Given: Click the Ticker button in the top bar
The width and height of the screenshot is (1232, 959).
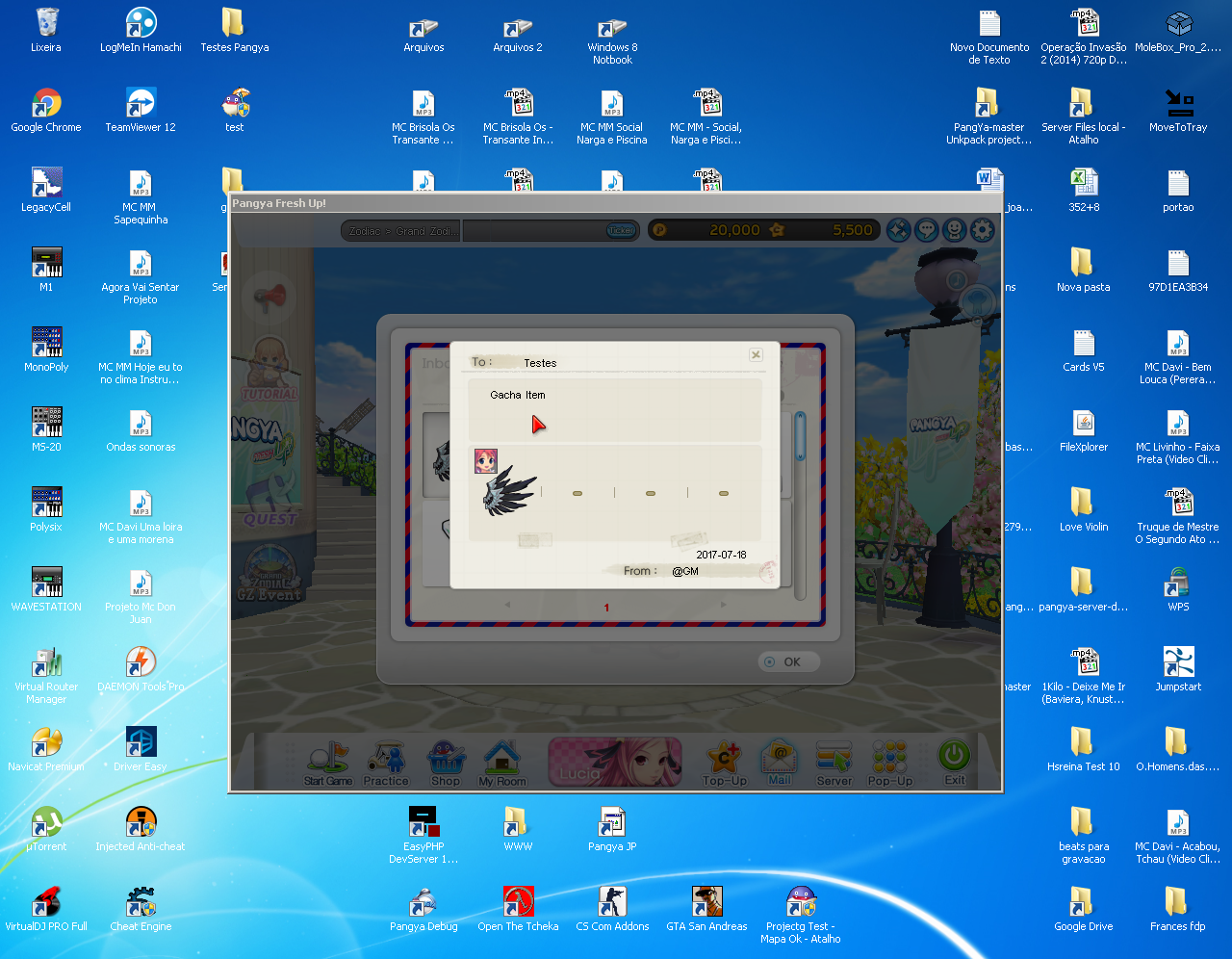Looking at the screenshot, I should coord(621,230).
